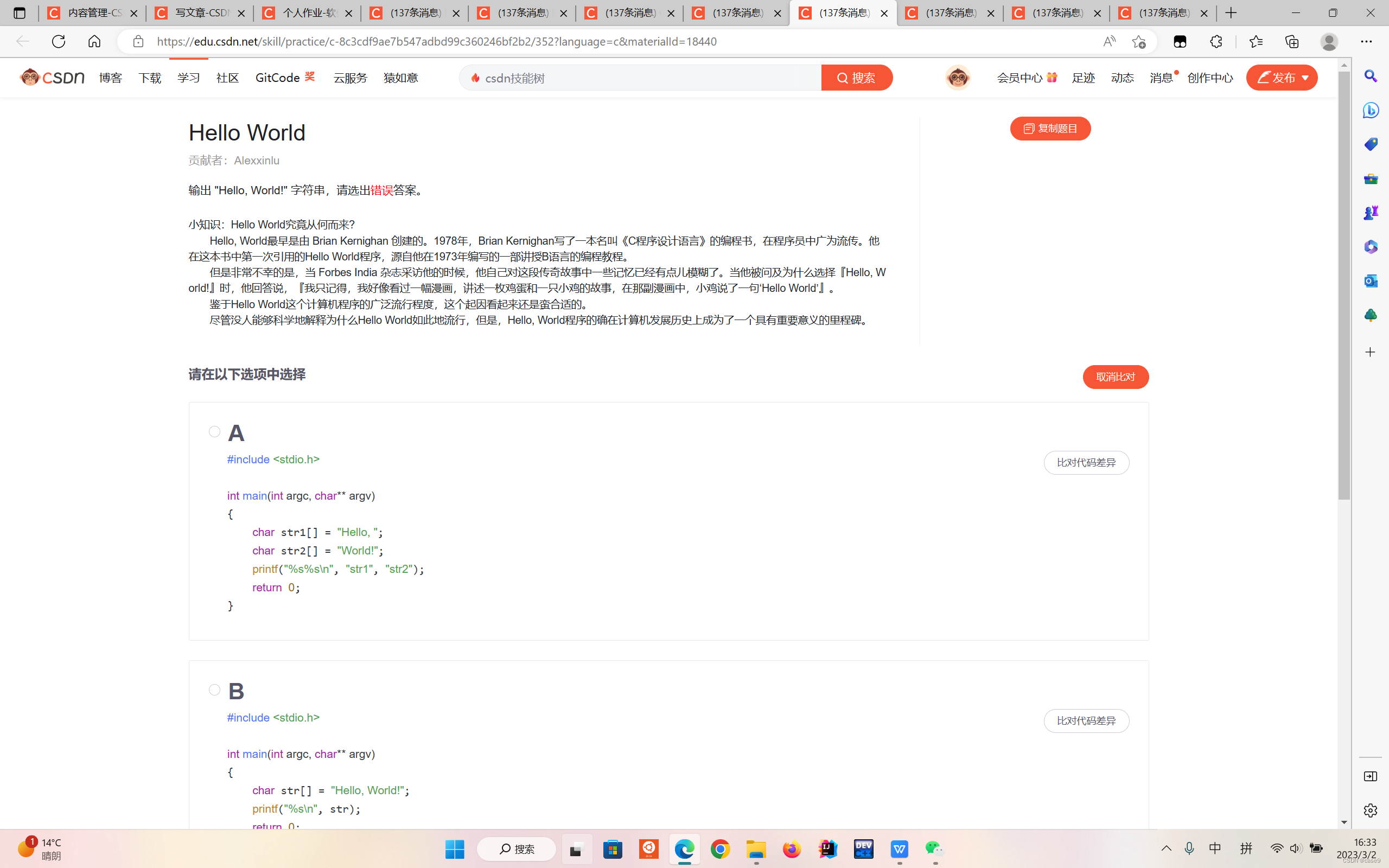Click the Read aloud icon in address bar
Image resolution: width=1389 pixels, height=868 pixels.
pyautogui.click(x=1109, y=41)
